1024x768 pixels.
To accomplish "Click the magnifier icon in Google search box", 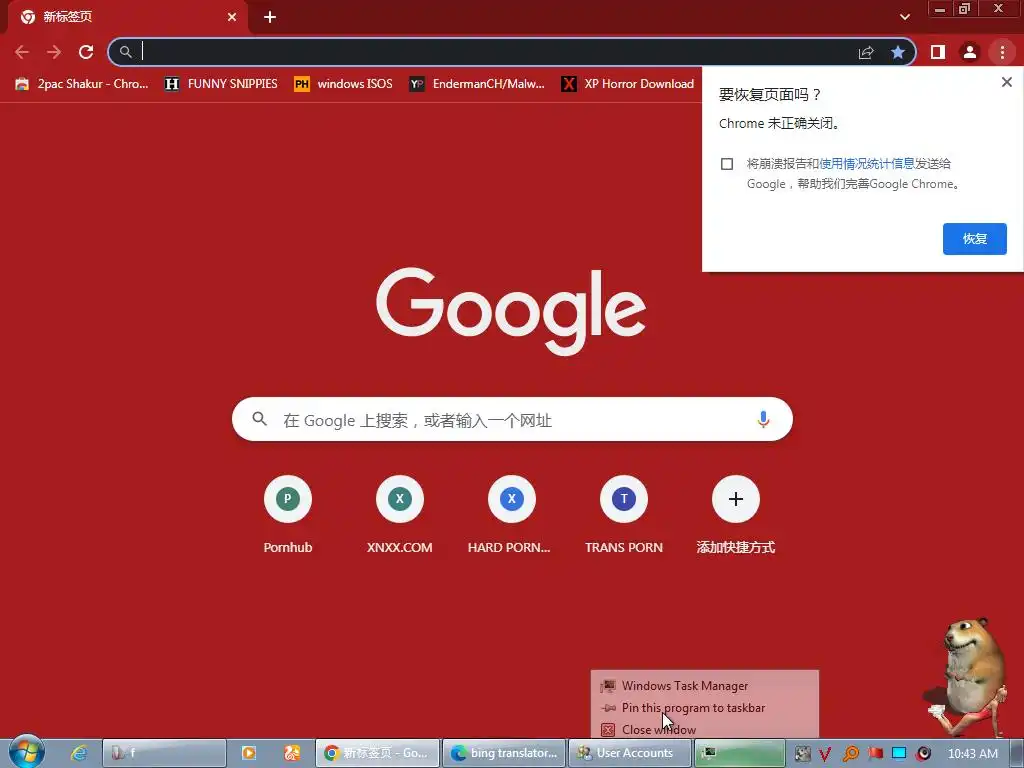I will click(259, 419).
